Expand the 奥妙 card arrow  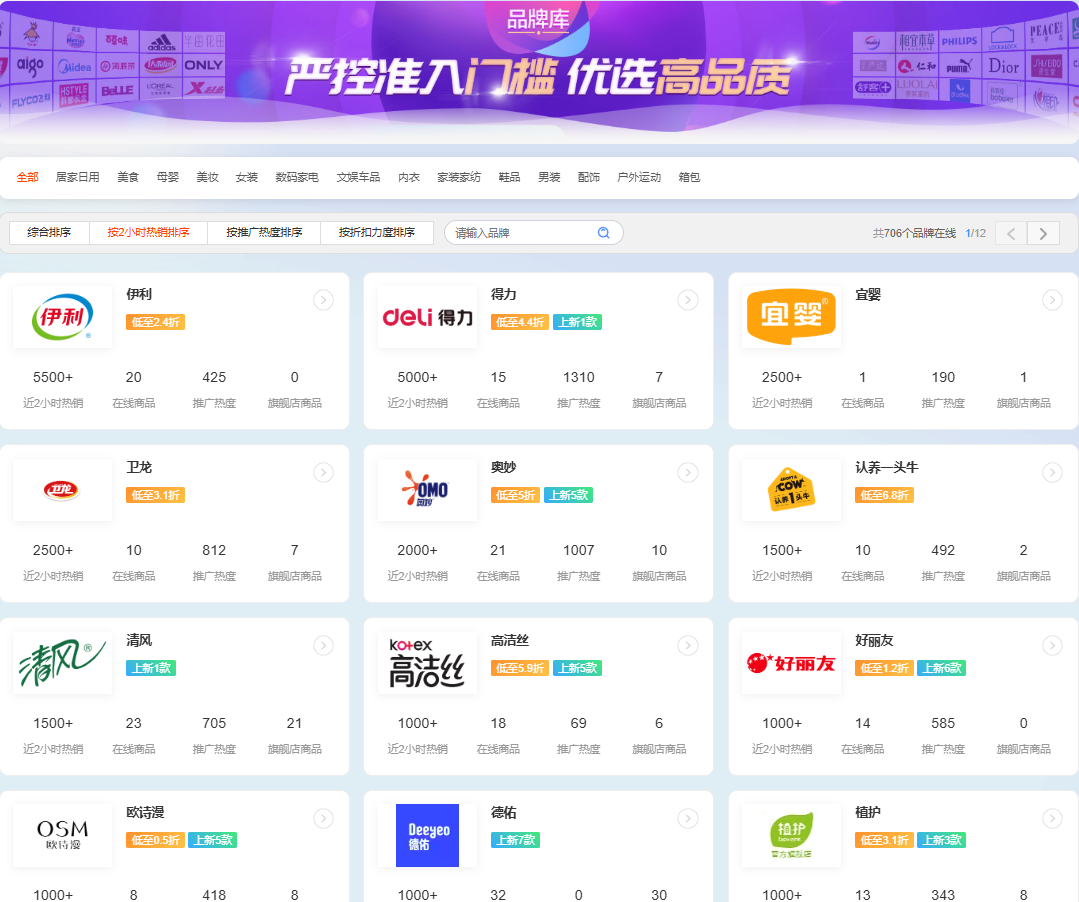point(687,473)
